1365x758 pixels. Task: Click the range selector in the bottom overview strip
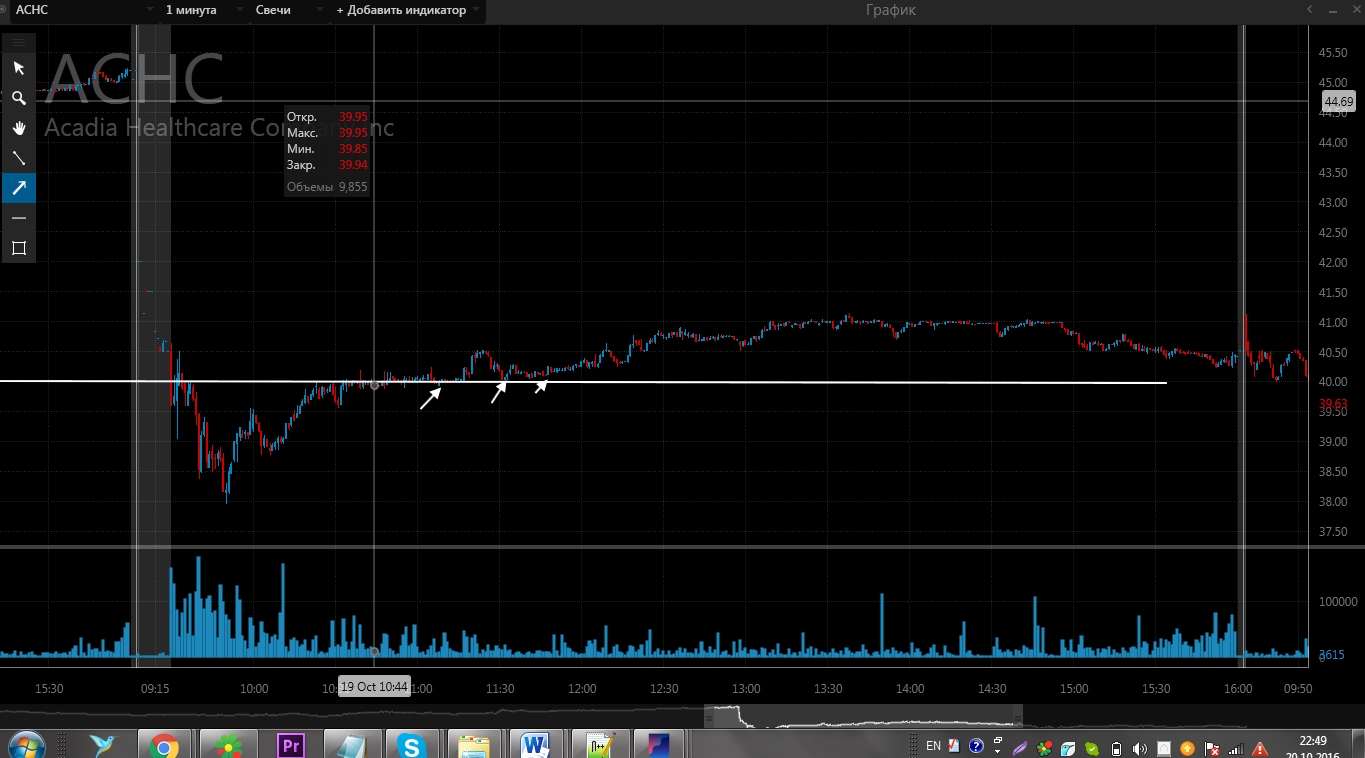click(863, 717)
